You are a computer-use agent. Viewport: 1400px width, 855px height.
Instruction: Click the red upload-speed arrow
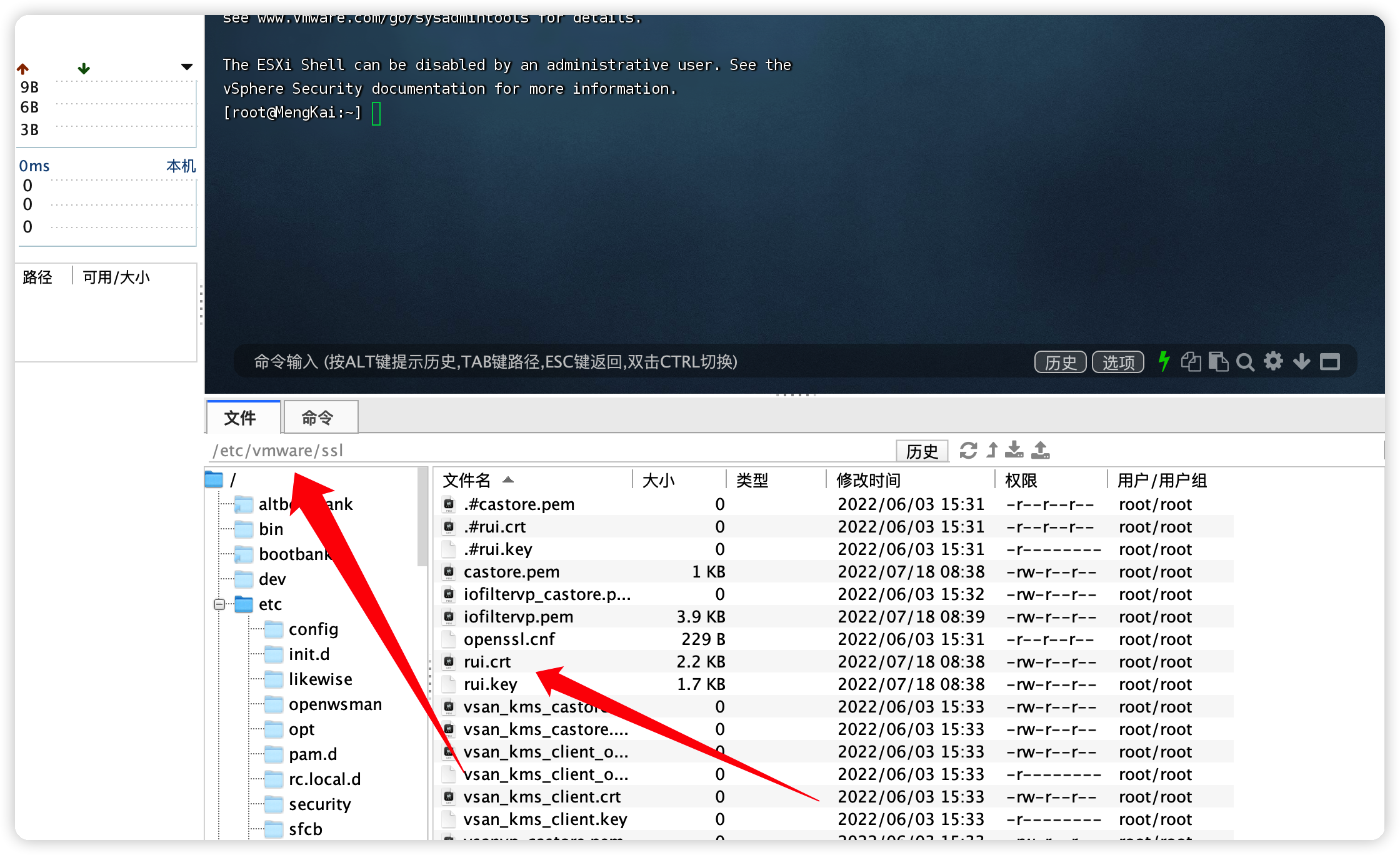pos(23,68)
